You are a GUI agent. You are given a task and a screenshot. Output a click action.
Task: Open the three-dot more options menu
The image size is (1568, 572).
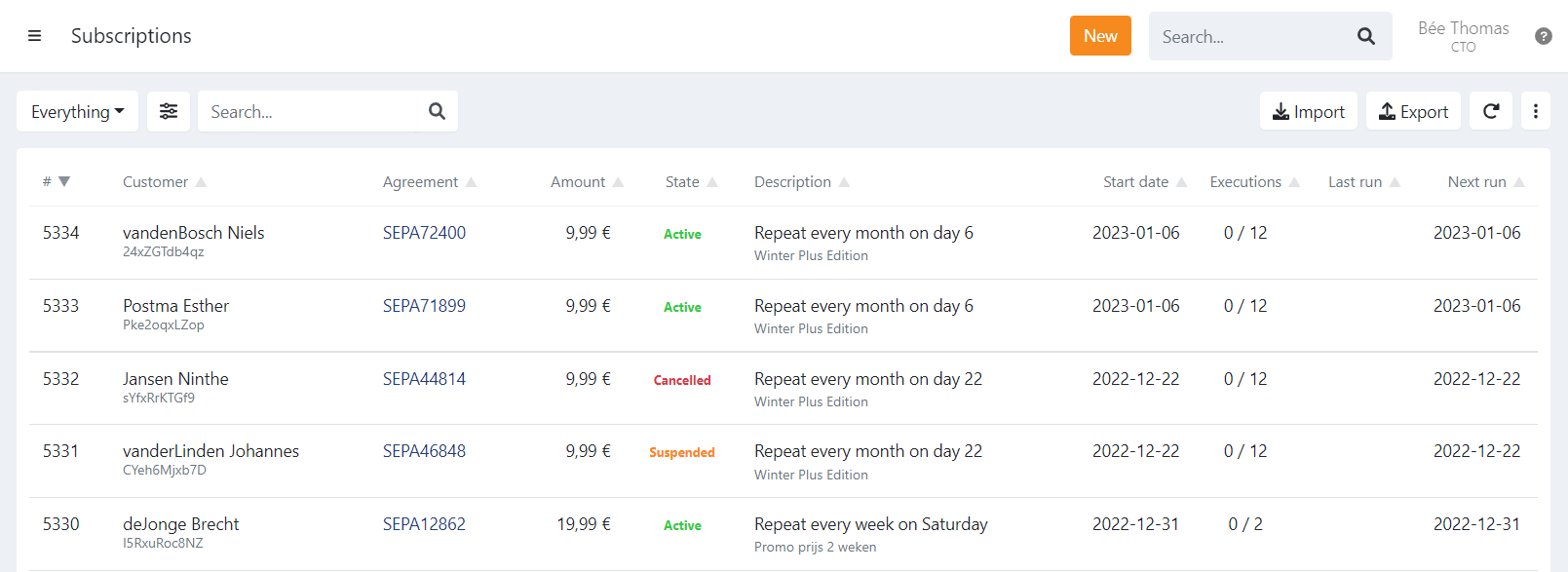pos(1535,111)
